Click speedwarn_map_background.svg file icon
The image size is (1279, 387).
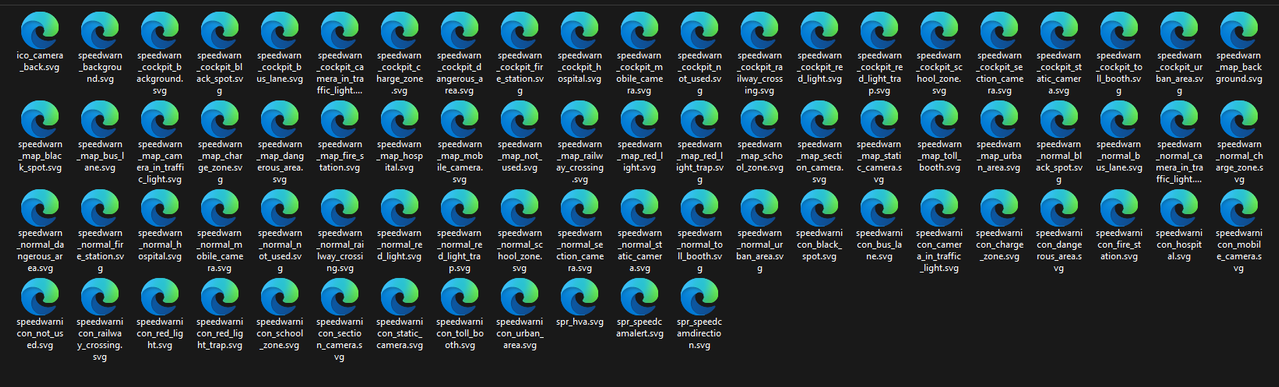point(1240,30)
